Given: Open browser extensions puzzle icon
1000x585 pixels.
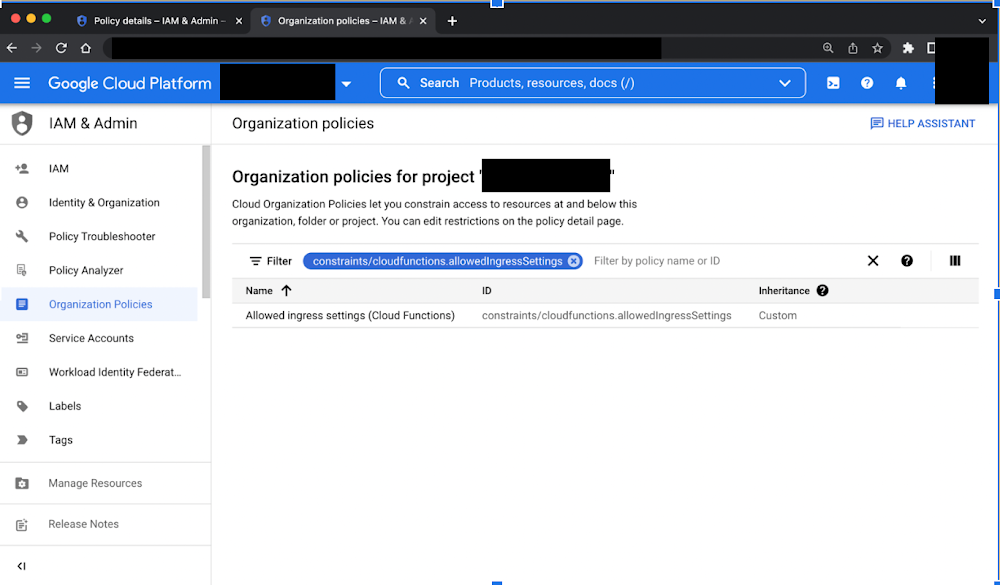Looking at the screenshot, I should [x=908, y=48].
